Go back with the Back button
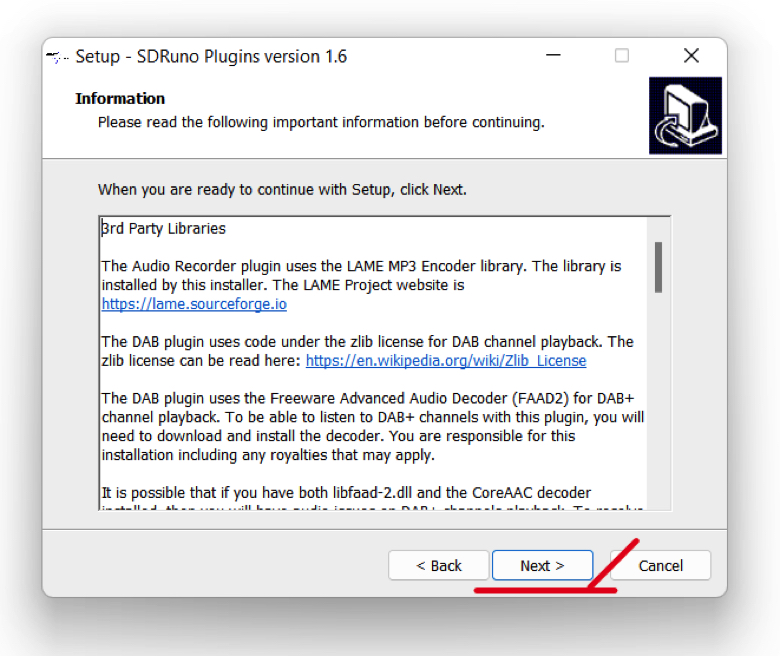780x656 pixels. 438,565
